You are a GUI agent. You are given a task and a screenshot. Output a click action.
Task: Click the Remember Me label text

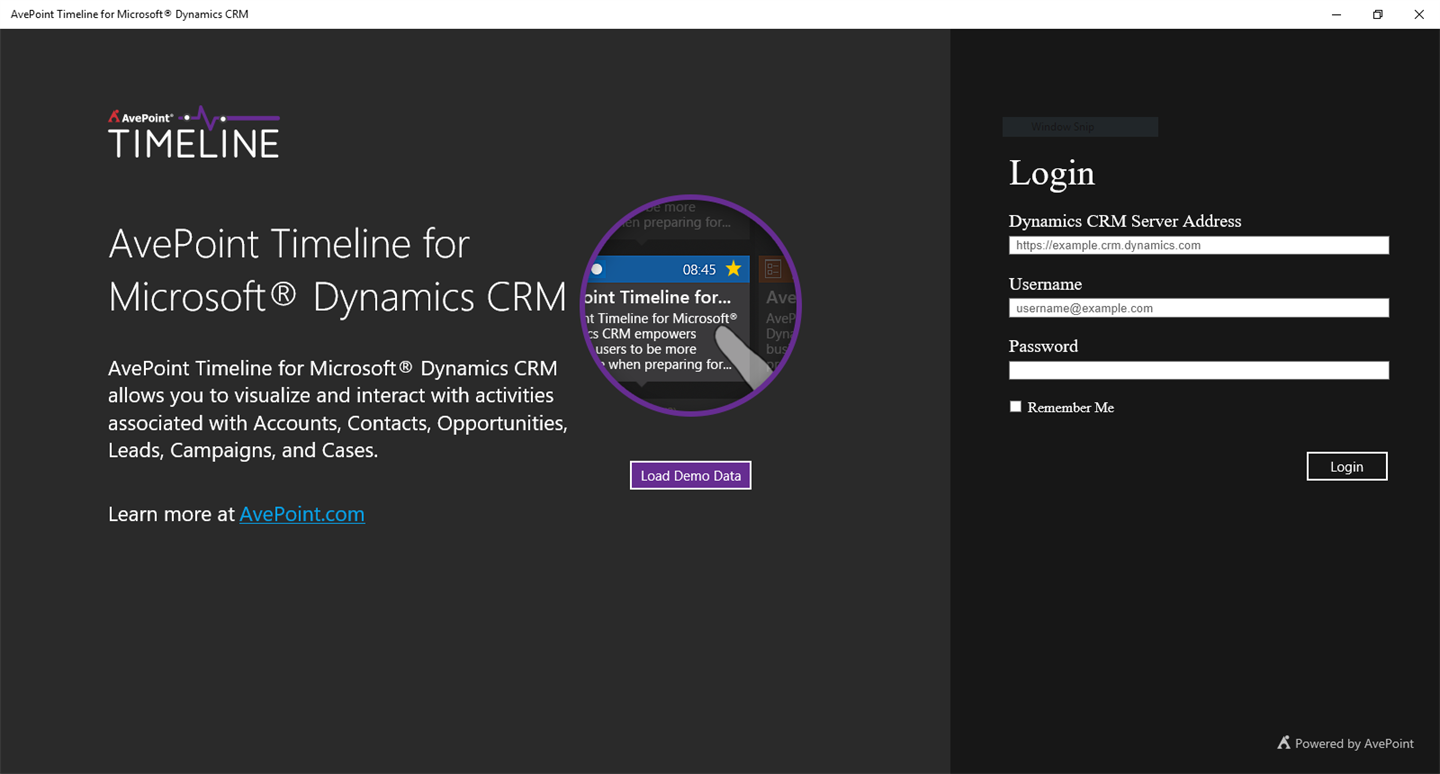[1071, 408]
